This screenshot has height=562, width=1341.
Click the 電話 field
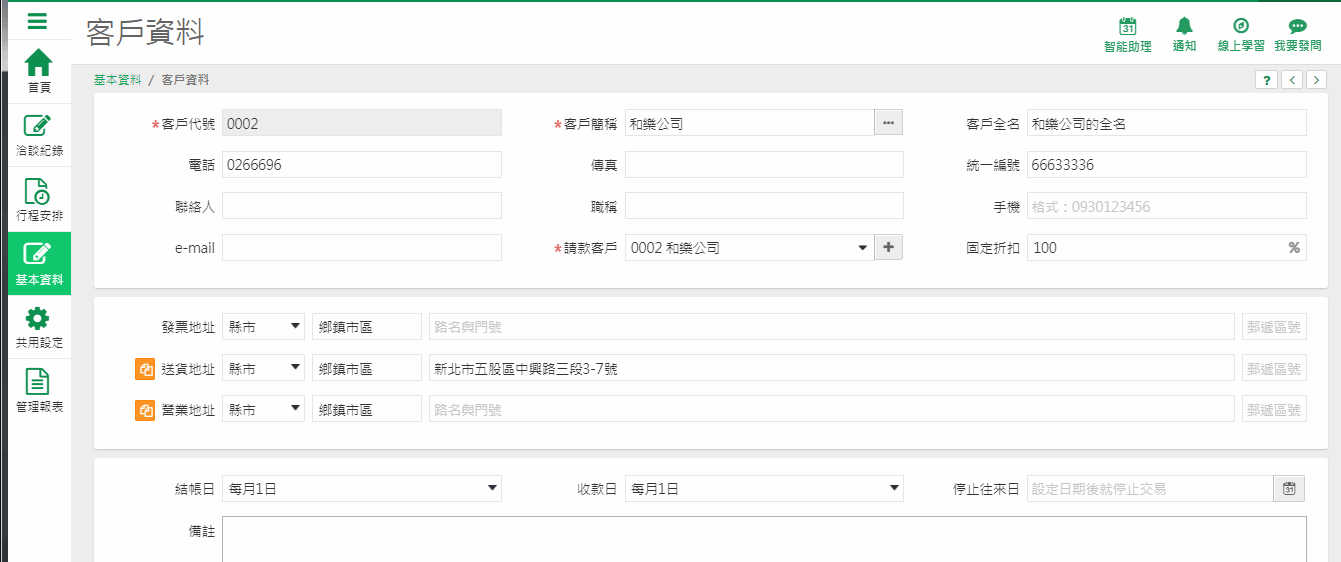point(362,165)
